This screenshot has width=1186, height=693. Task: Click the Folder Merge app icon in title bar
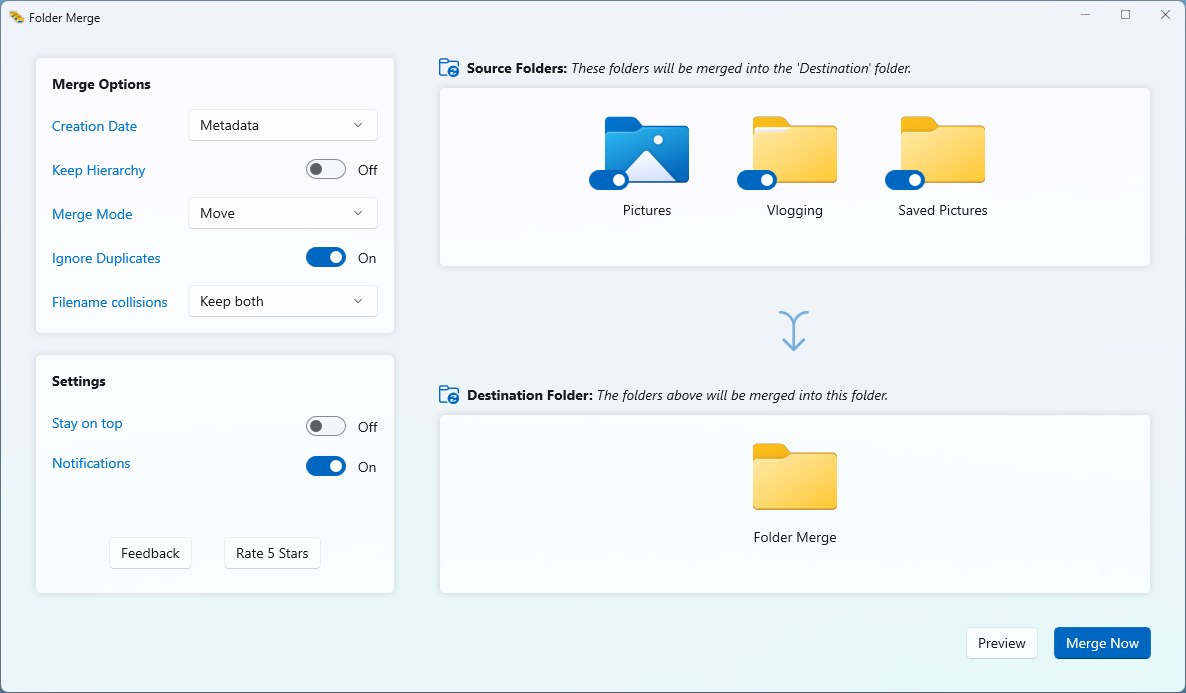tap(17, 16)
